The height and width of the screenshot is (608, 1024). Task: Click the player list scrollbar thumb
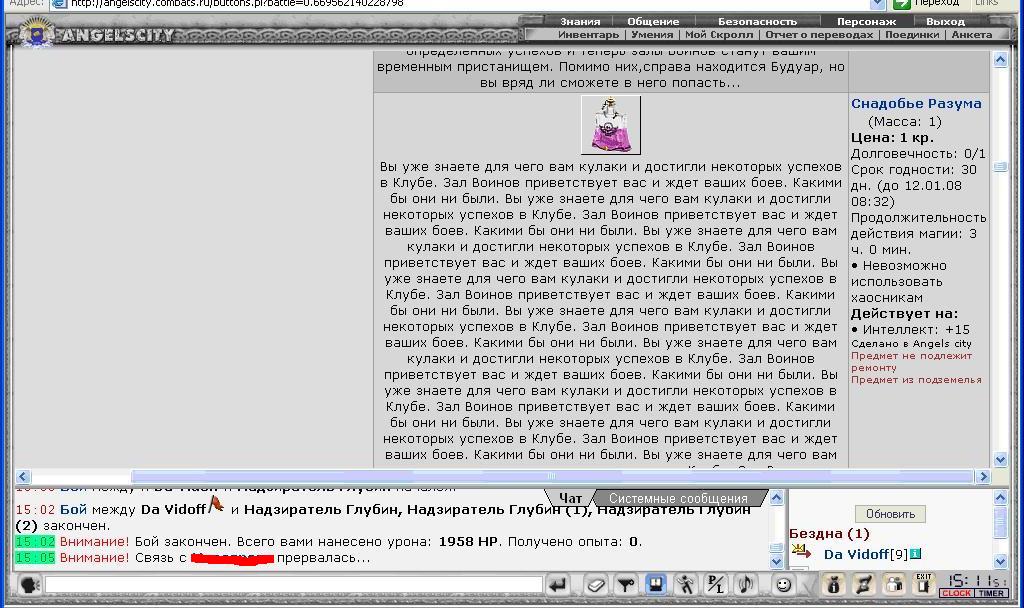pyautogui.click(x=1000, y=522)
